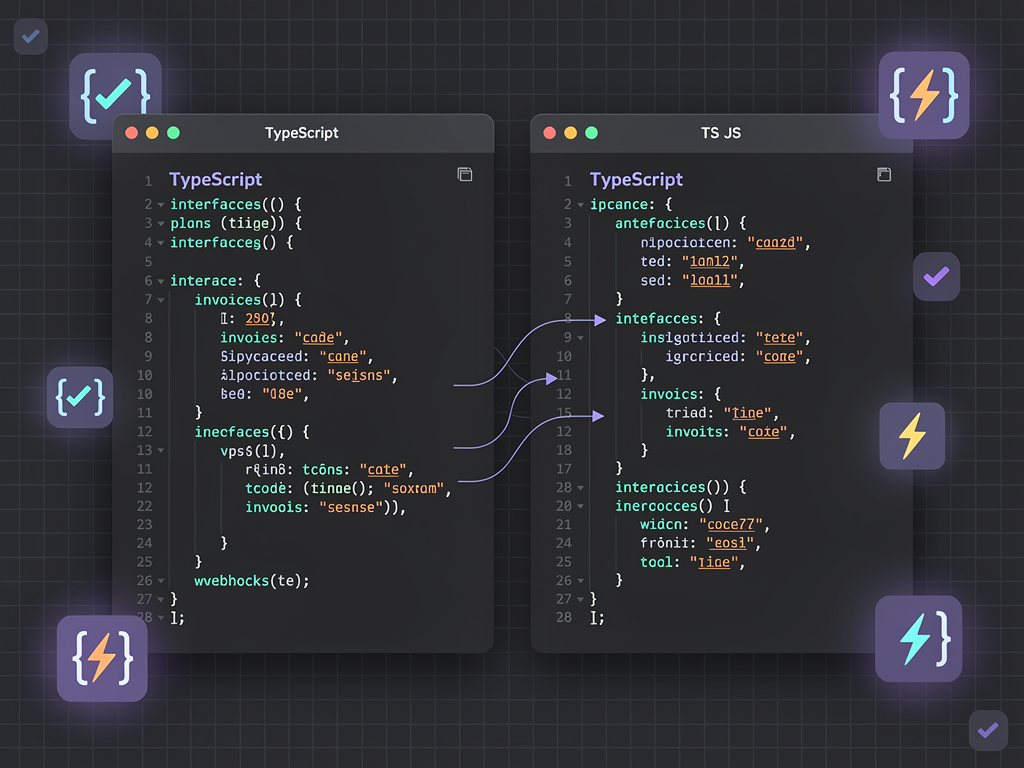
Task: Click the braces orange lightning tile above TS JS window
Action: click(x=923, y=95)
